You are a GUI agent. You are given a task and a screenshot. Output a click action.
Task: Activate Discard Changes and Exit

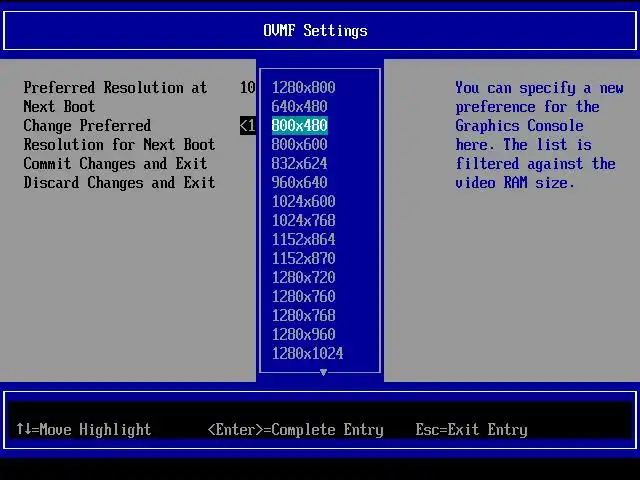click(x=119, y=182)
